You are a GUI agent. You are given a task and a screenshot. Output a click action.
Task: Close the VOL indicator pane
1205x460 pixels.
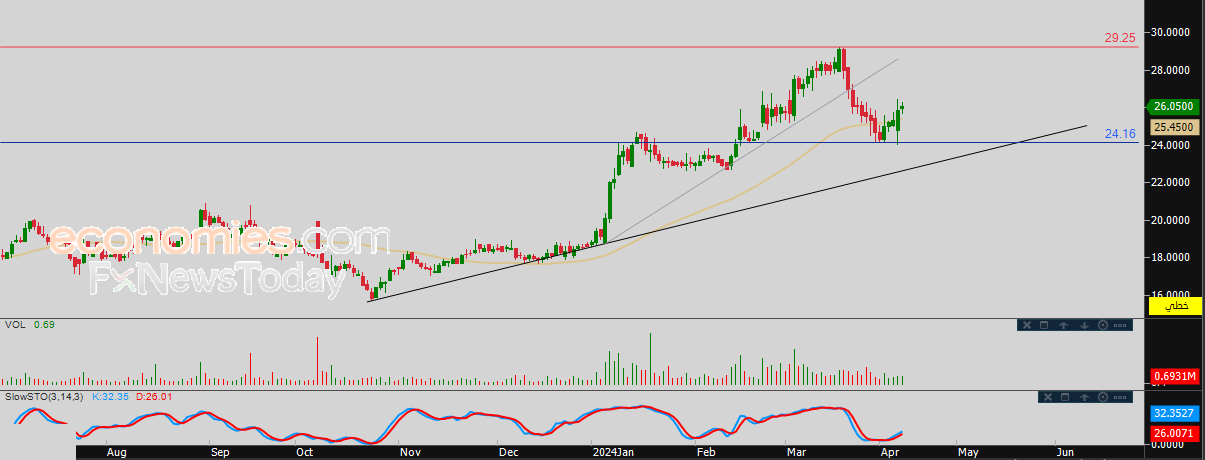point(1027,325)
